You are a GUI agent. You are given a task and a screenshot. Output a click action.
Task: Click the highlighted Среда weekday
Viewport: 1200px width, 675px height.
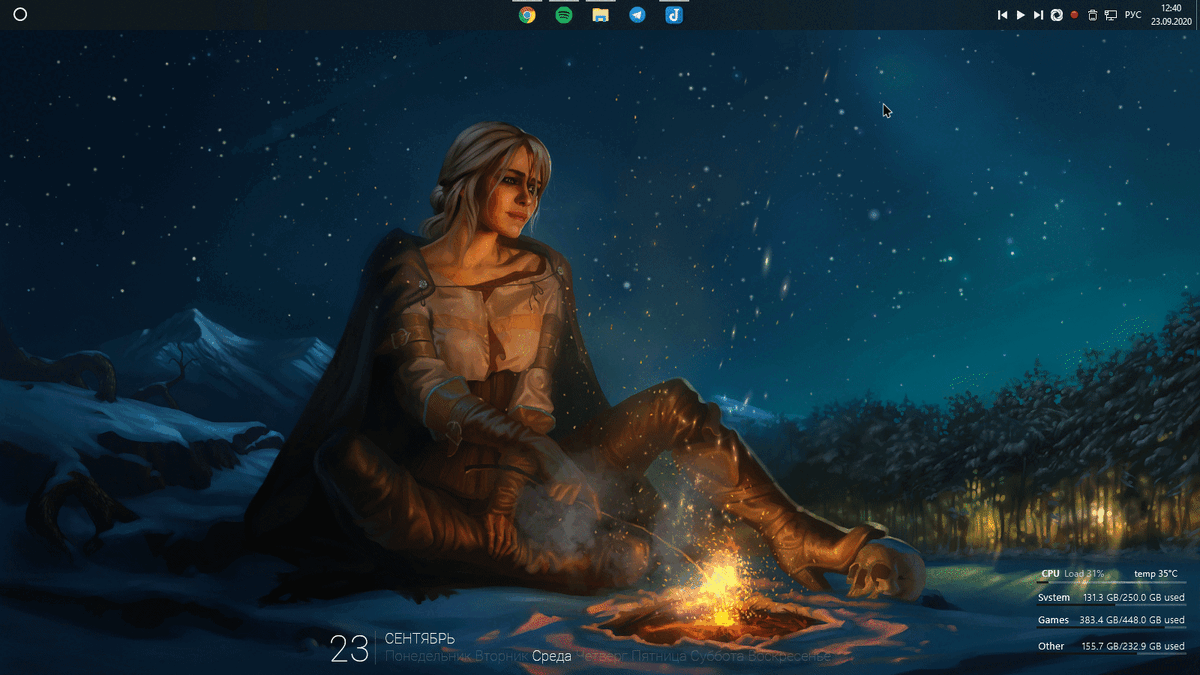pyautogui.click(x=551, y=656)
